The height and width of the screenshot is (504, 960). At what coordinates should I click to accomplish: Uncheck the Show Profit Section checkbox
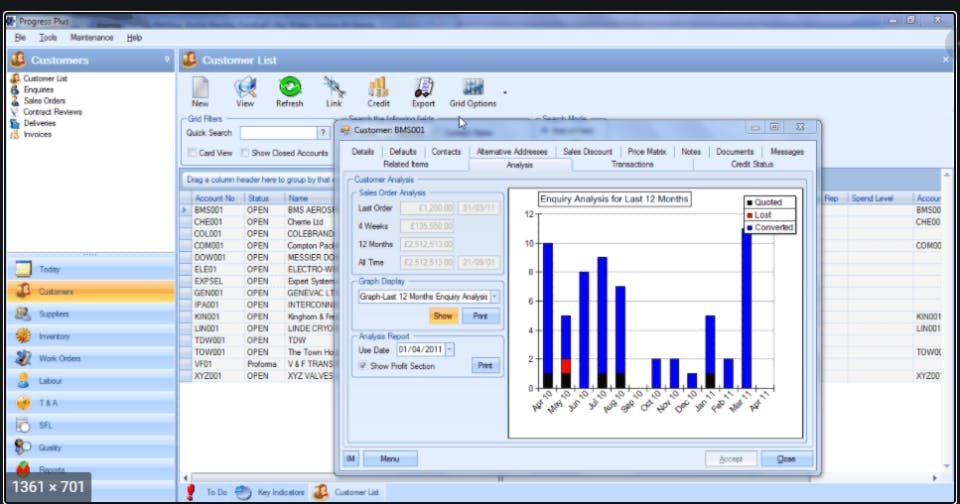coord(363,366)
